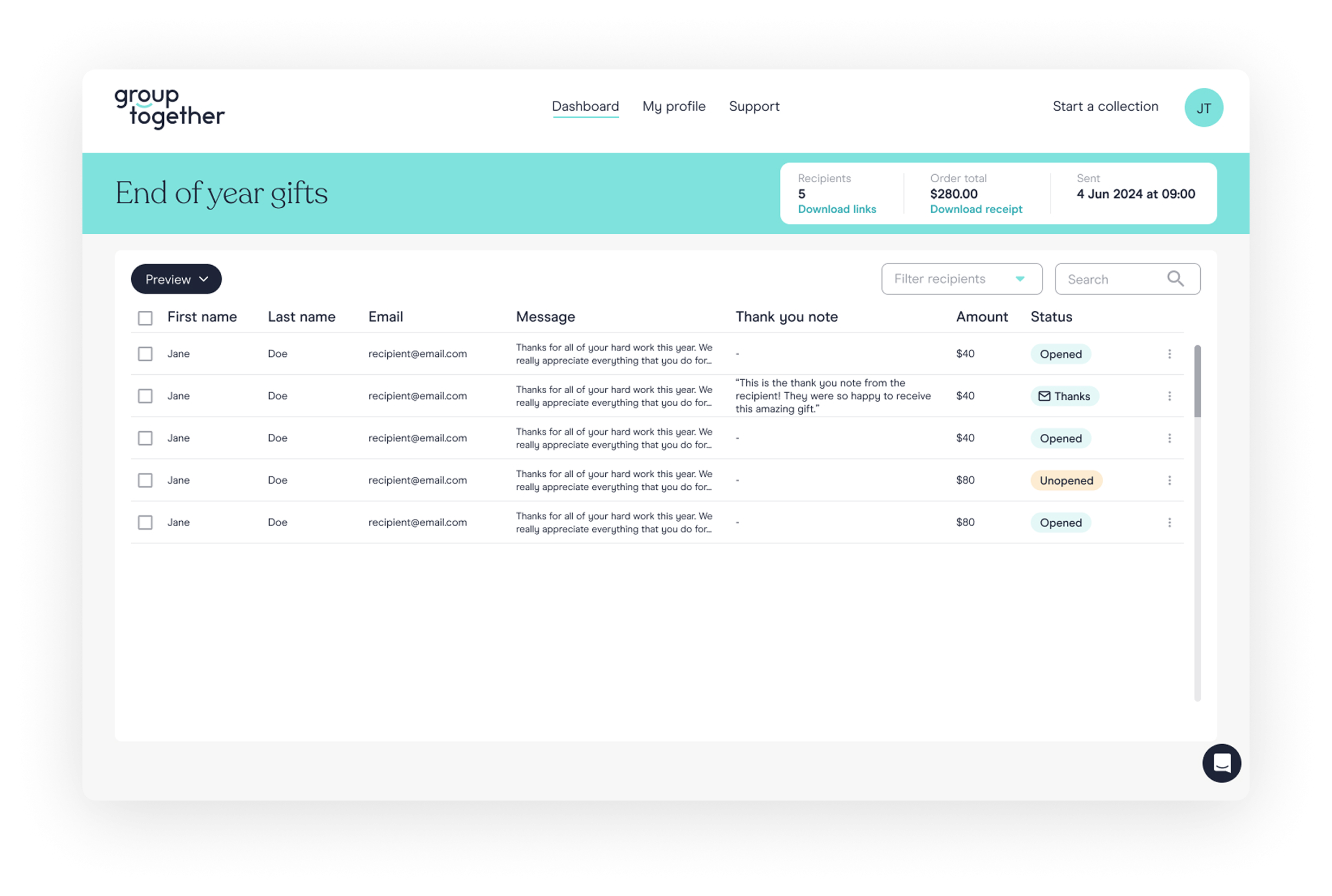The width and height of the screenshot is (1332, 896).
Task: Open the JT user avatar menu
Action: (x=1203, y=107)
